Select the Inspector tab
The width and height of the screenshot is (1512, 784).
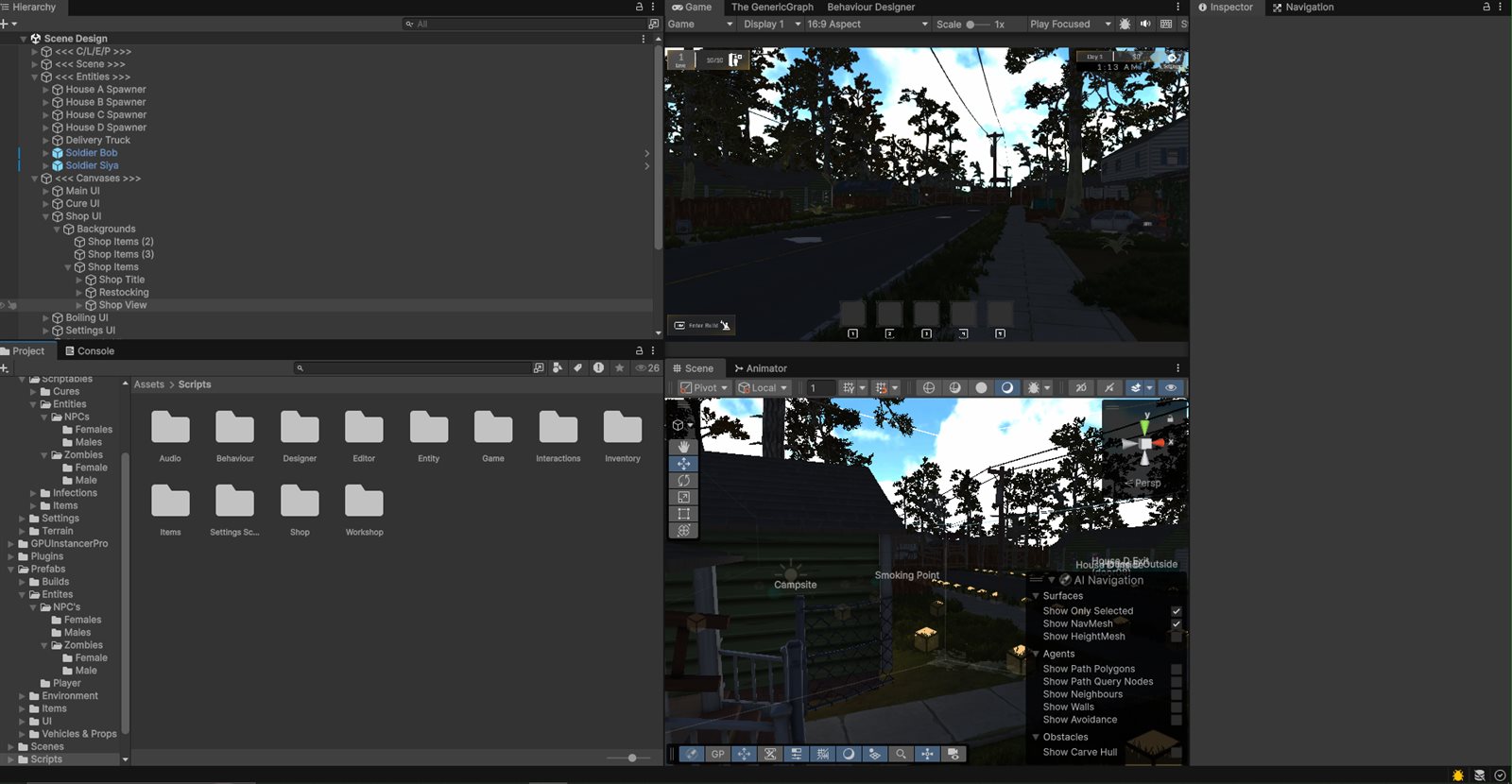(x=1226, y=7)
